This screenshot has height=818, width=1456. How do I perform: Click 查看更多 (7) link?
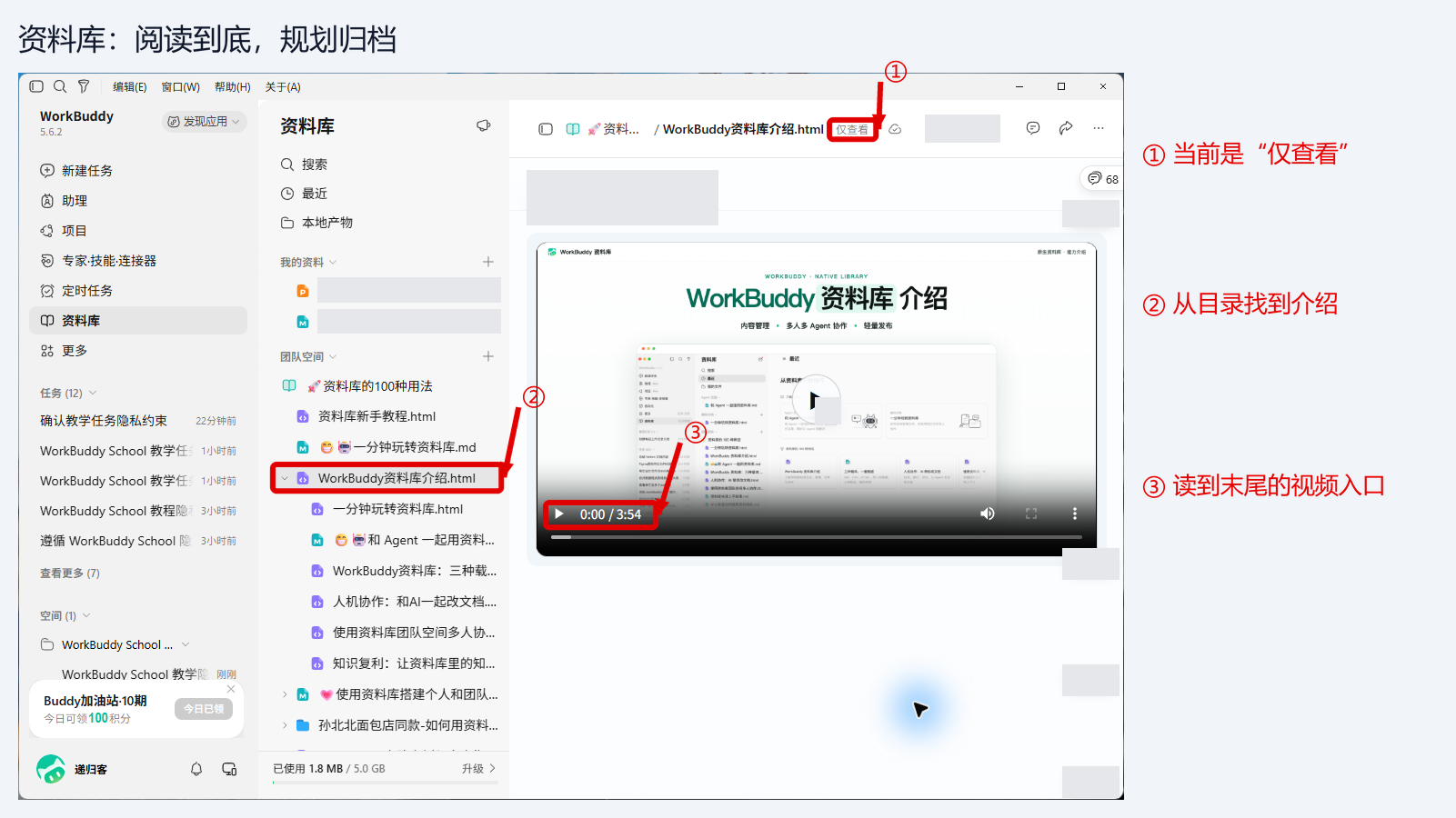(70, 573)
